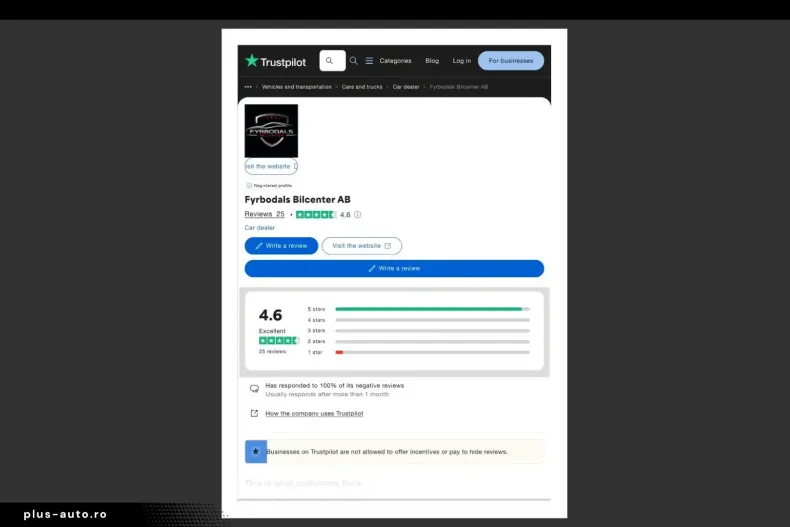Click the magnifier icon beside the search box
This screenshot has height=527, width=790.
[353, 61]
